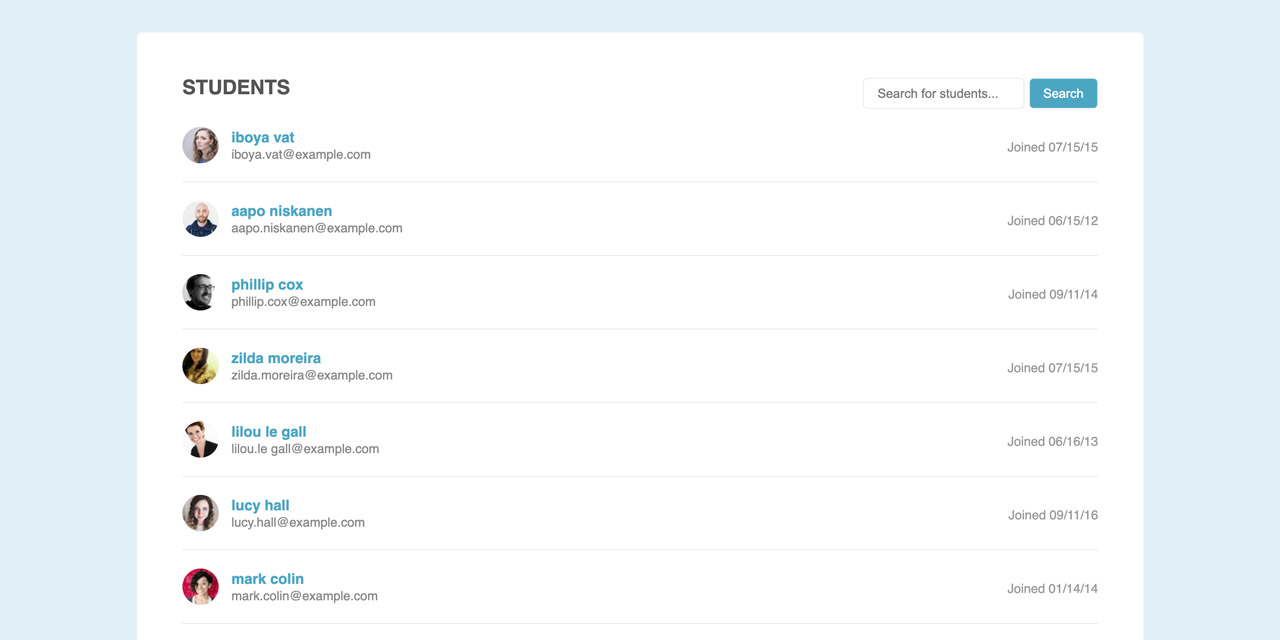Open iboya vat's student name link

263,137
